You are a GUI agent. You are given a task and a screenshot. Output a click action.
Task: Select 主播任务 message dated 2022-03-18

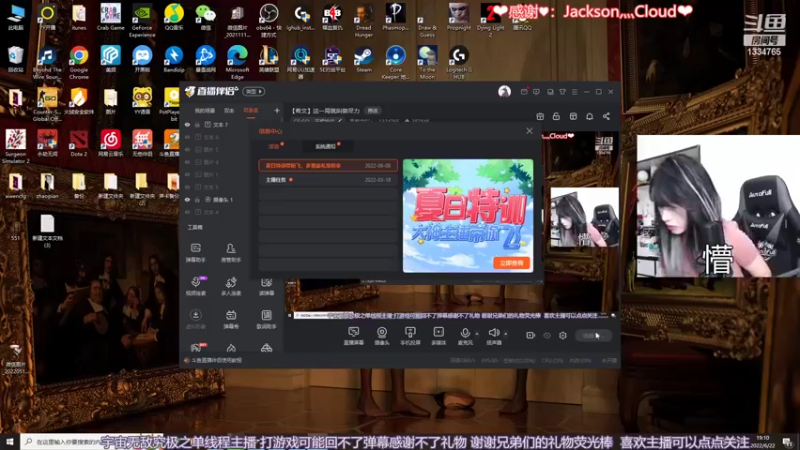(328, 180)
